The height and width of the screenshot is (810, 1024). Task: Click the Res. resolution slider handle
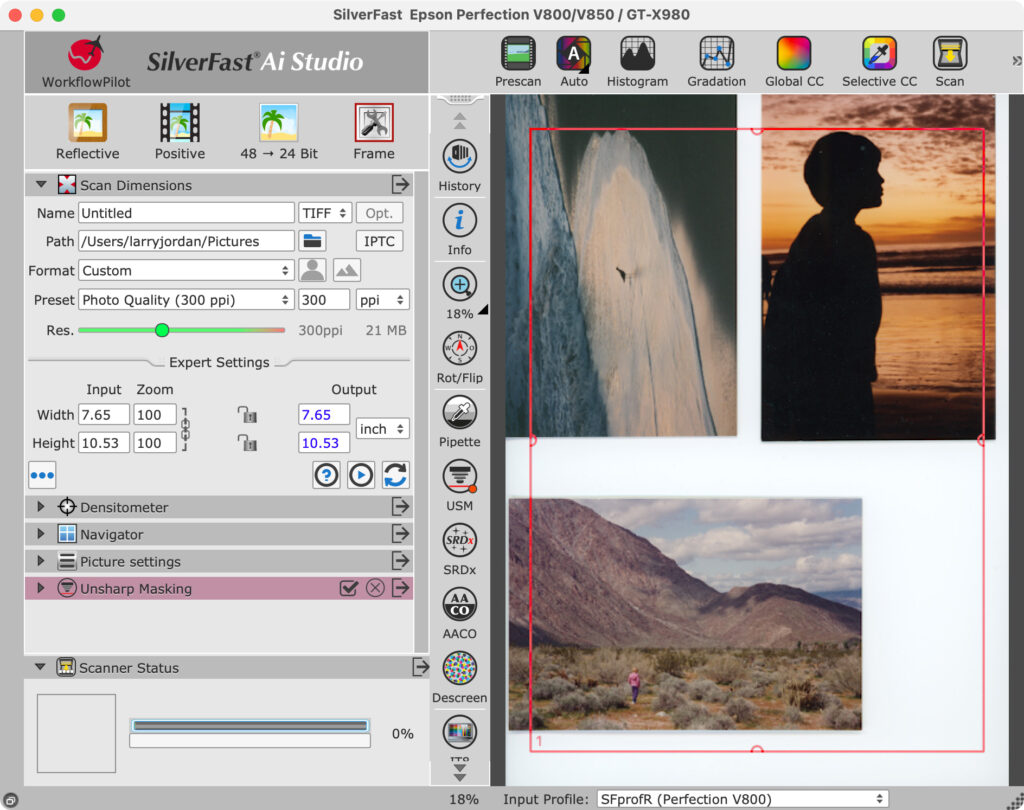pyautogui.click(x=162, y=330)
